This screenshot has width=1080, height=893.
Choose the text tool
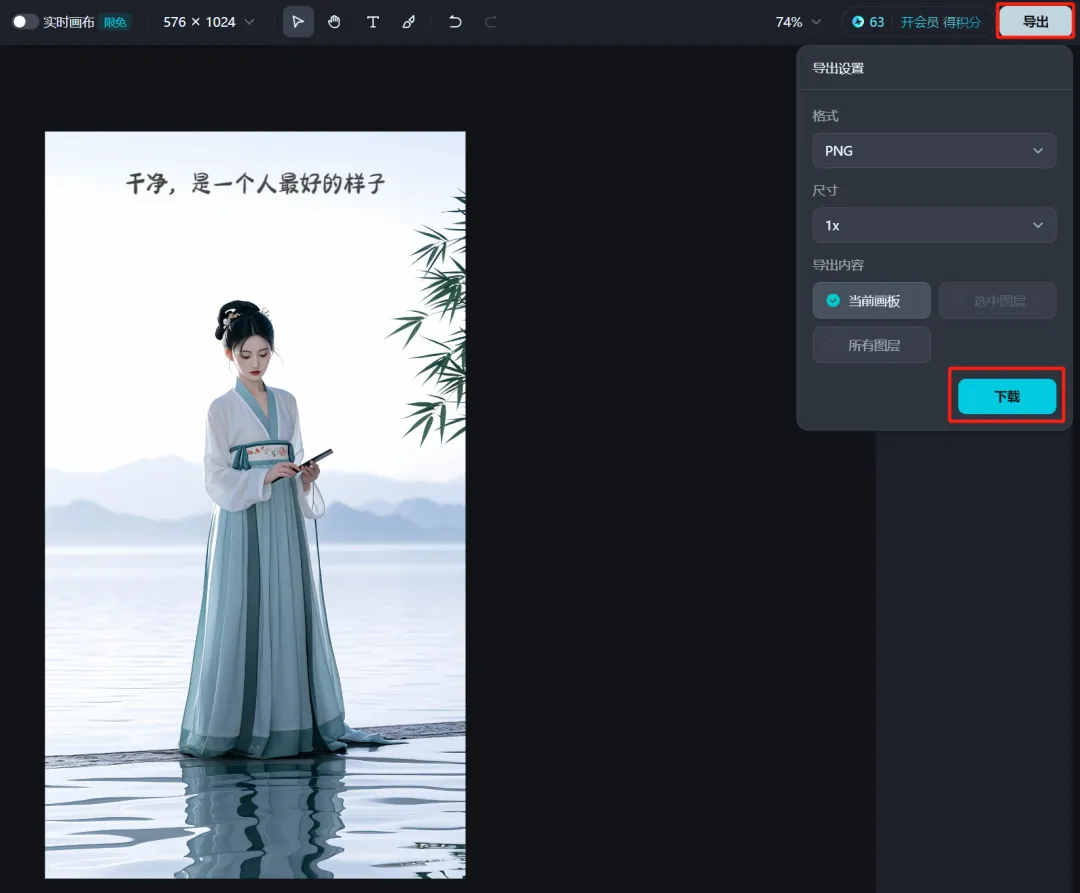tap(373, 22)
